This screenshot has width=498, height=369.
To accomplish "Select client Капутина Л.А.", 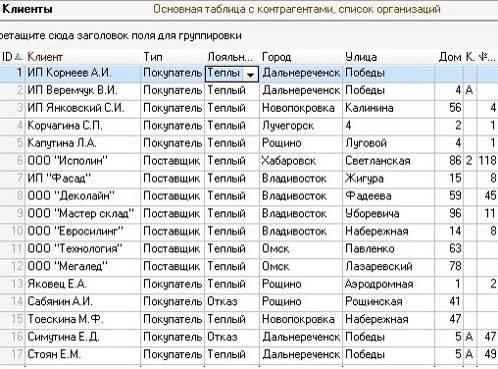I will (62, 143).
